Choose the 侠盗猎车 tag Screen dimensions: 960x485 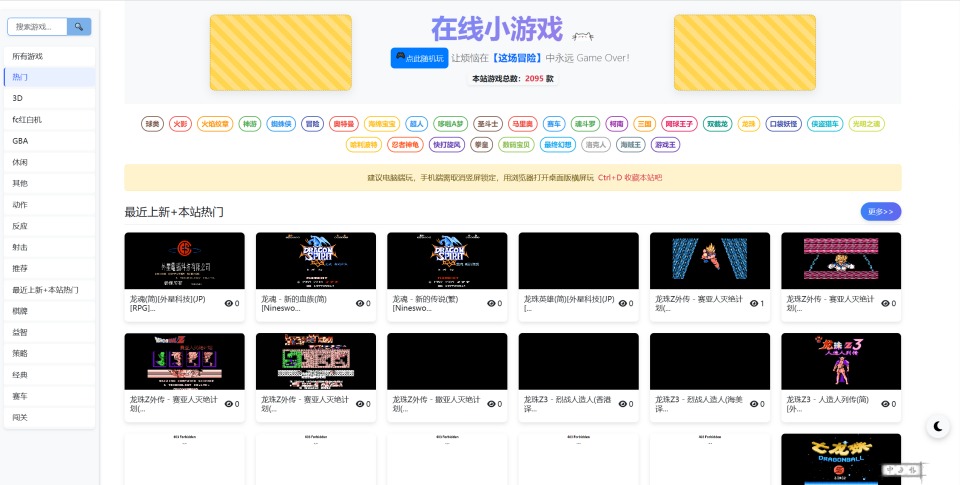coord(825,124)
